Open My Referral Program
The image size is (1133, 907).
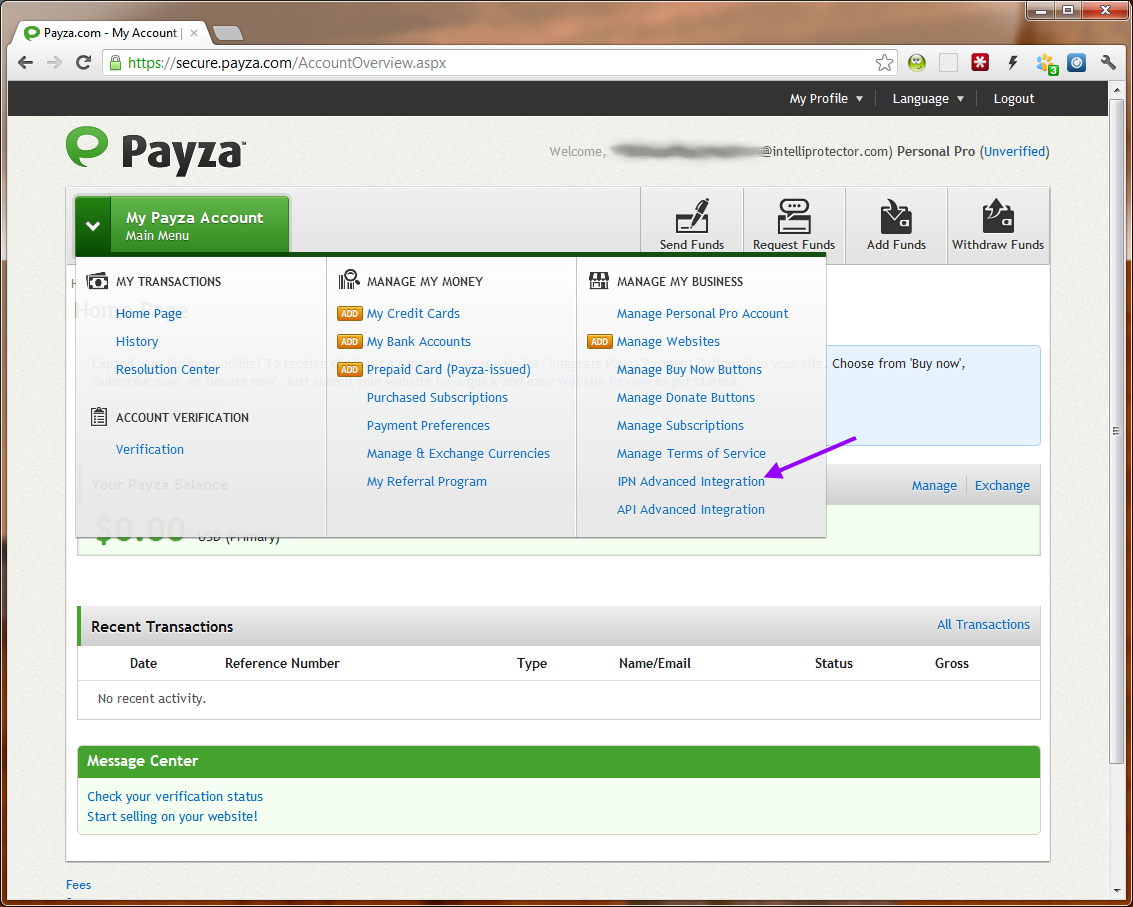pos(426,481)
